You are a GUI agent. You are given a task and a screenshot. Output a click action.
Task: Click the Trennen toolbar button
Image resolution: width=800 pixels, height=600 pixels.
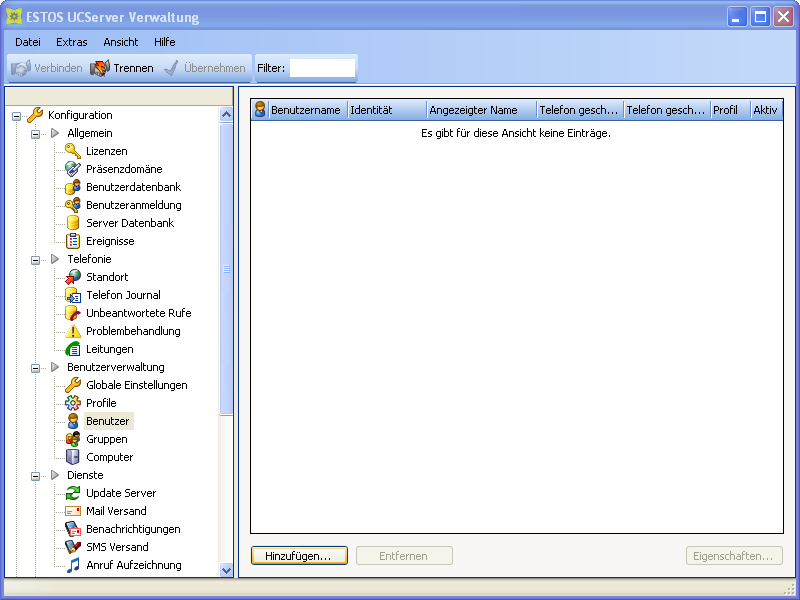pos(122,68)
